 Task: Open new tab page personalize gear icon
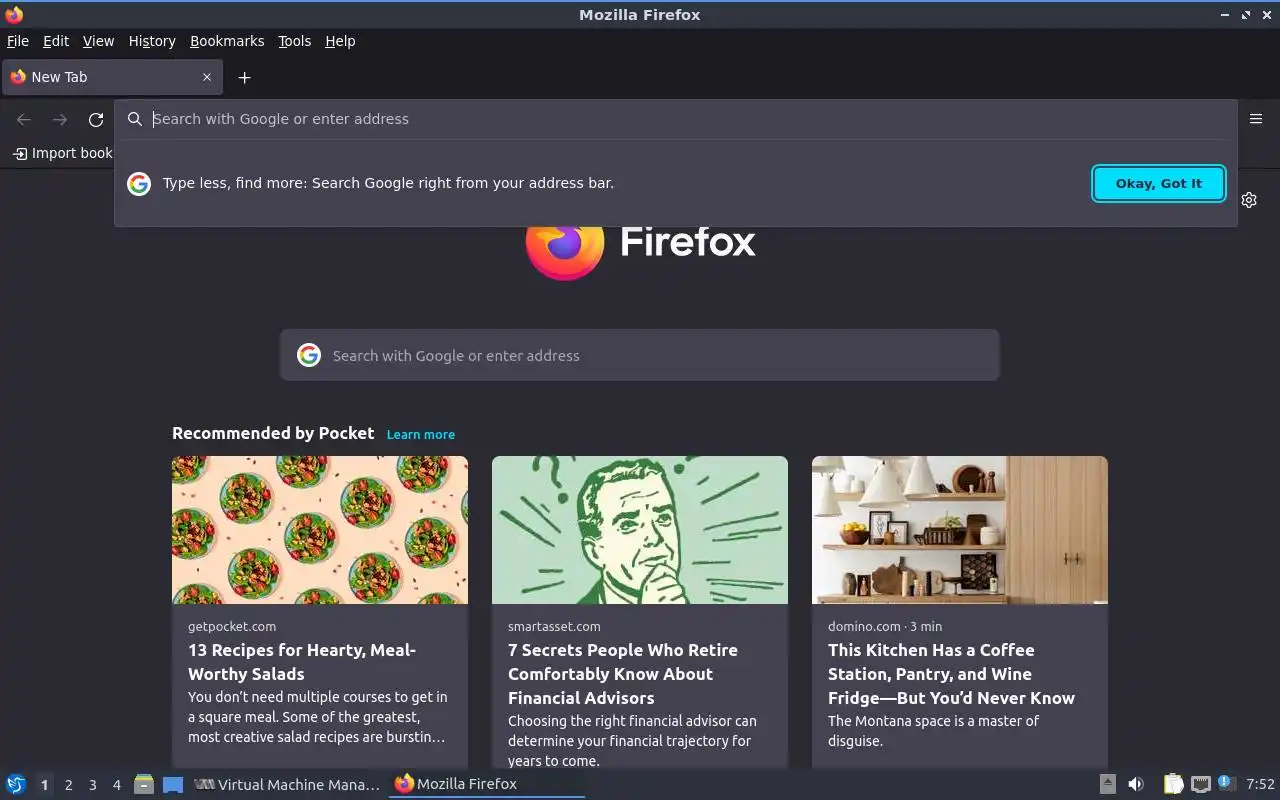[x=1249, y=200]
